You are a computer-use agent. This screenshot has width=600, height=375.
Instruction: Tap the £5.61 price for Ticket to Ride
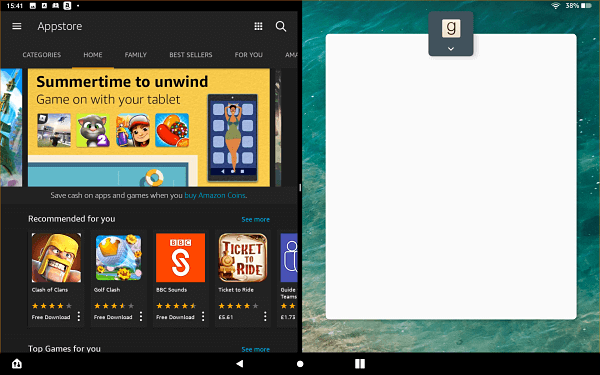pos(226,317)
